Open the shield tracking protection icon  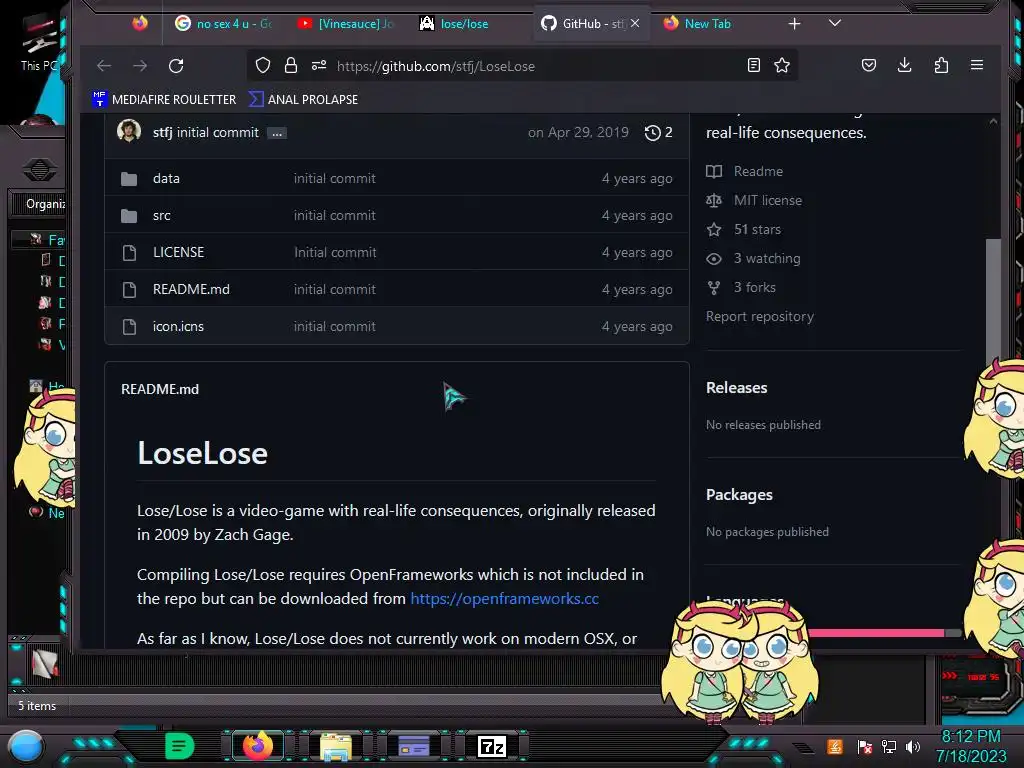[x=263, y=65]
